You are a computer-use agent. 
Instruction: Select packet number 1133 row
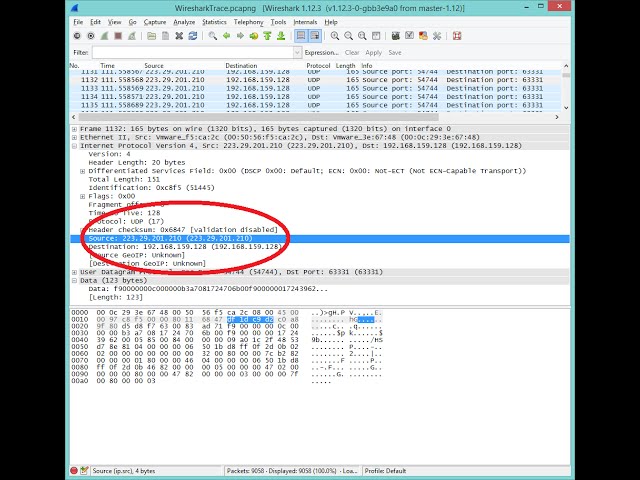(316, 89)
